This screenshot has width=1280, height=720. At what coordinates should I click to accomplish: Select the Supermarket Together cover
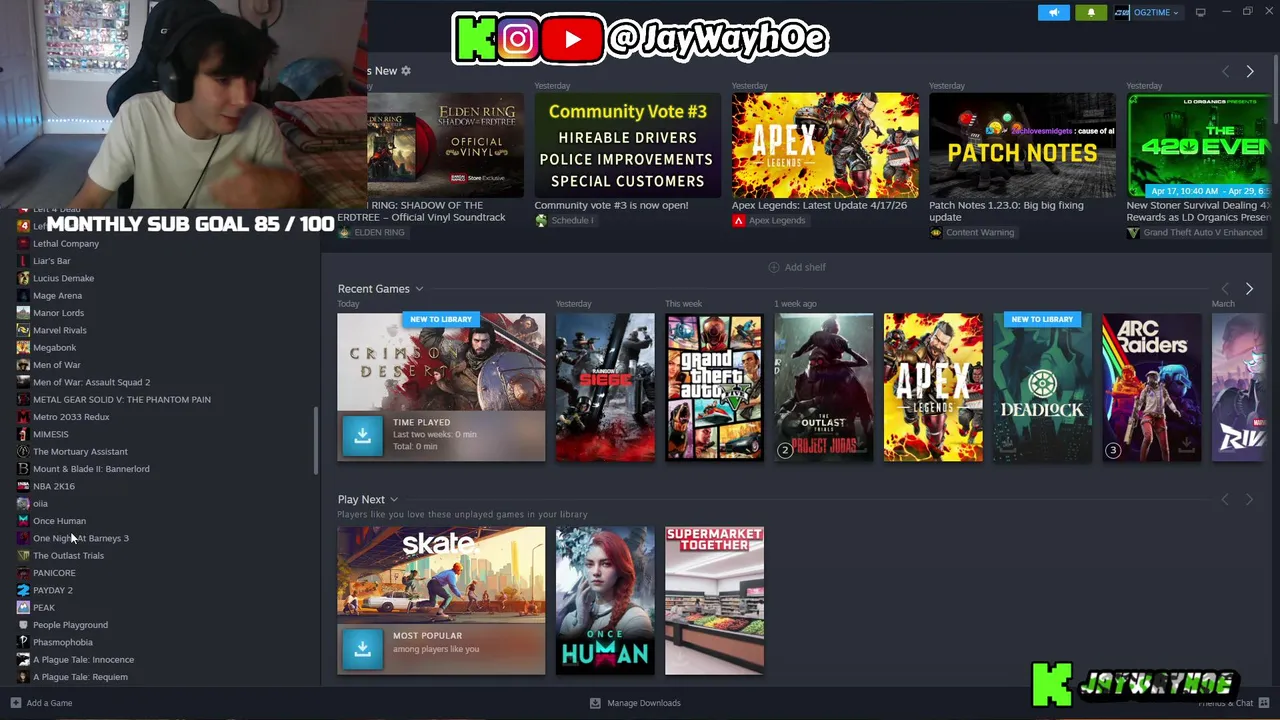(x=714, y=600)
